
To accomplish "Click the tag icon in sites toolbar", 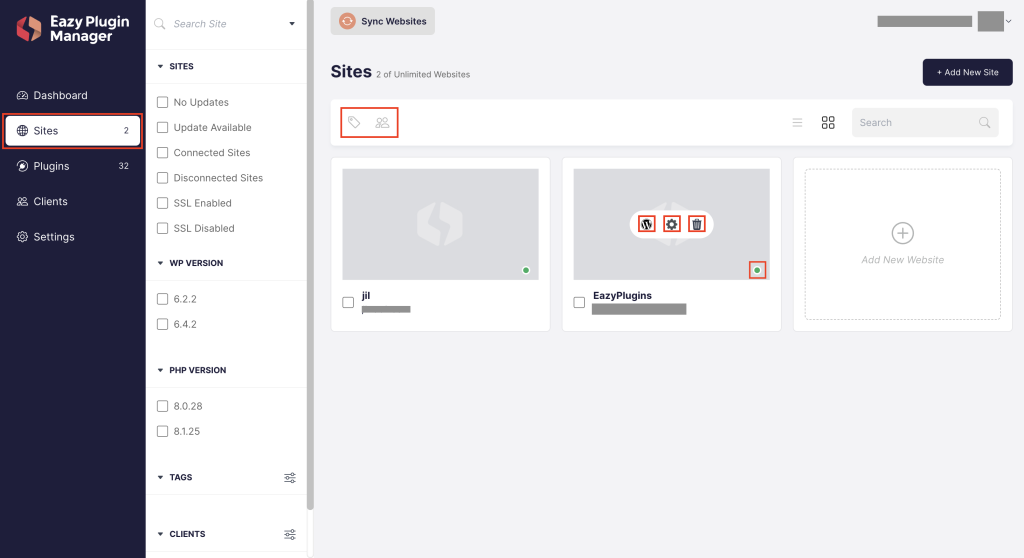I will pos(354,122).
